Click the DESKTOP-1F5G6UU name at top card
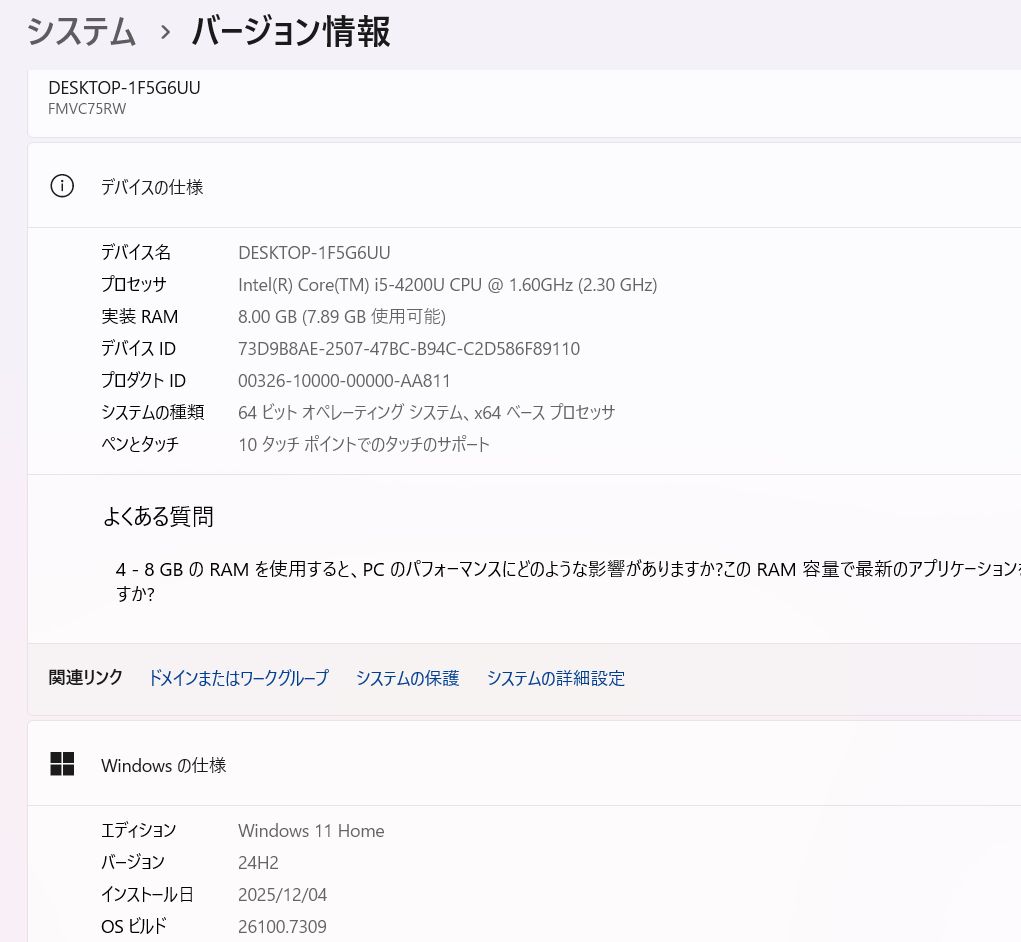 [x=124, y=88]
